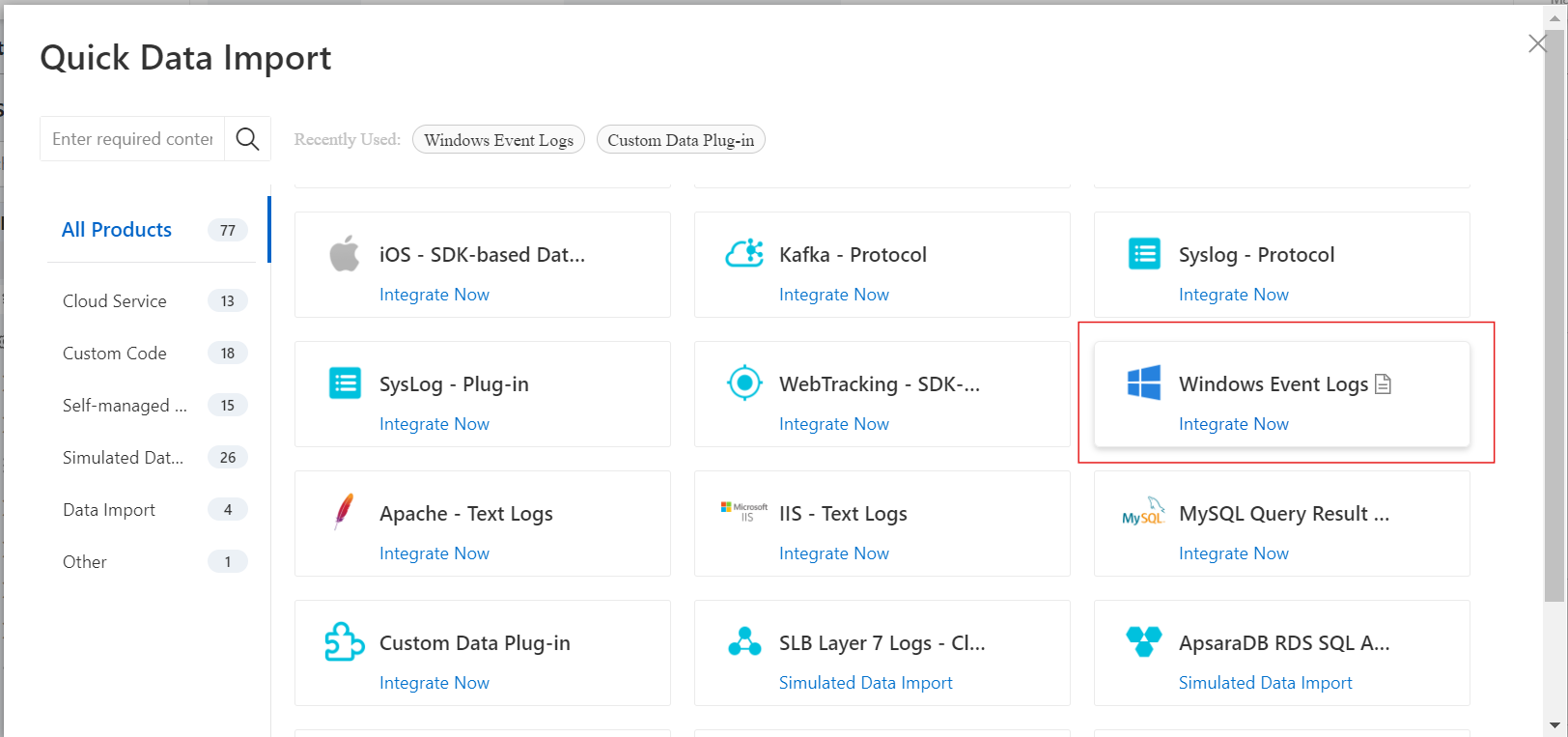
Task: Click the 13 badge for Cloud Service
Action: pos(228,301)
